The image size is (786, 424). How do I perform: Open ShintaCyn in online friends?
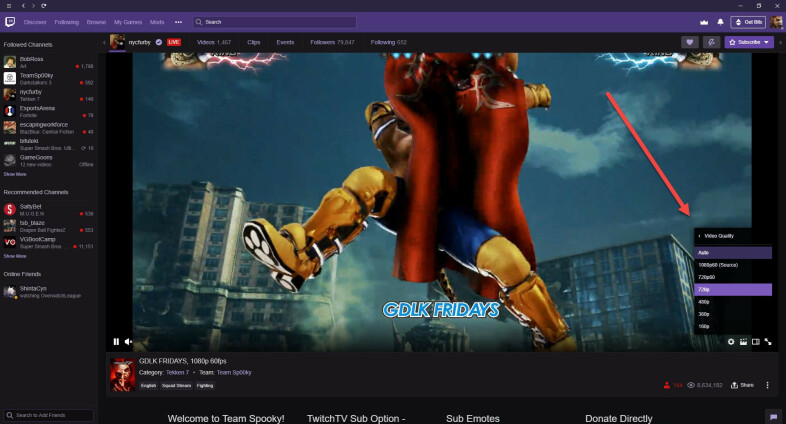(48, 292)
